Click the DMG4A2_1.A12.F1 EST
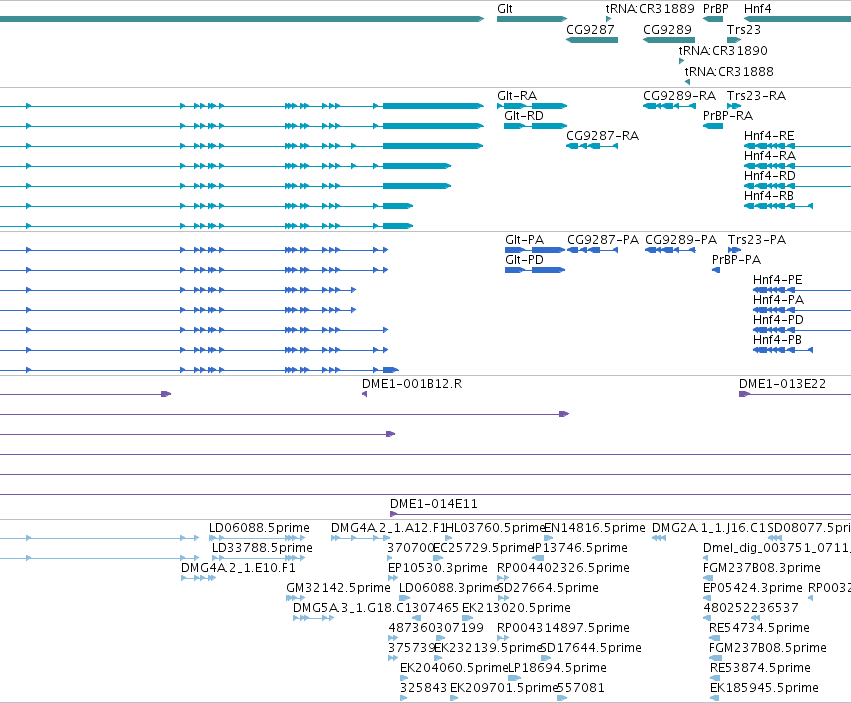The image size is (851, 703). tap(360, 538)
